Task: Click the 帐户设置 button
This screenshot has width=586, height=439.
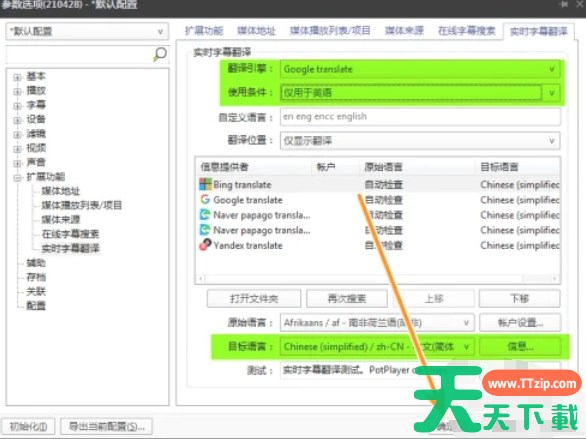Action: (520, 322)
